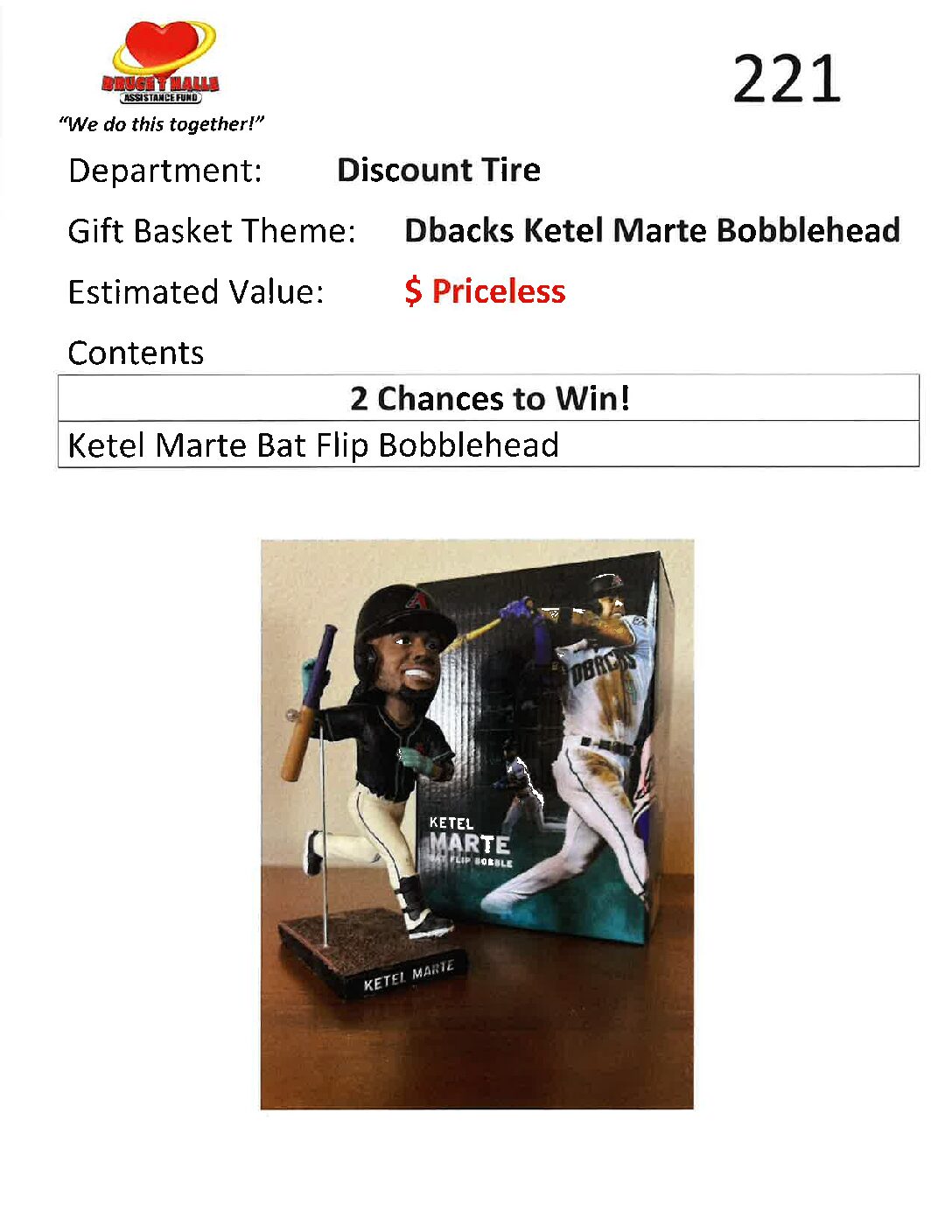
Task: Click the Department label
Action: [x=164, y=171]
